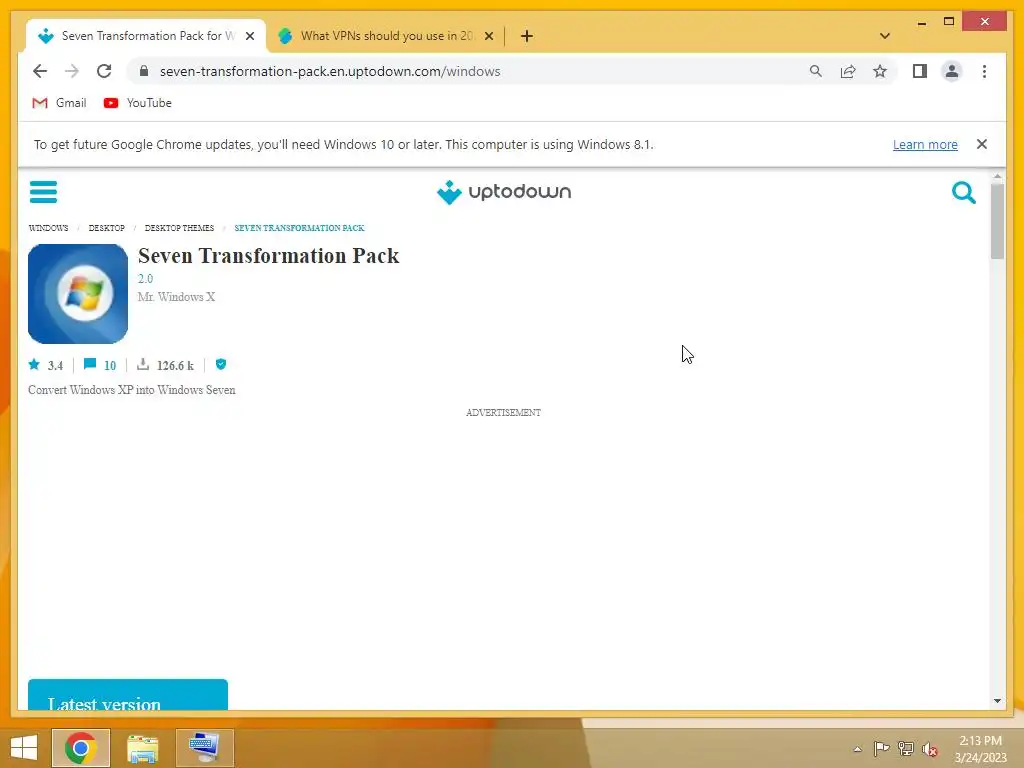Click the Seven Transformation Pack app icon
The width and height of the screenshot is (1024, 768).
78,294
